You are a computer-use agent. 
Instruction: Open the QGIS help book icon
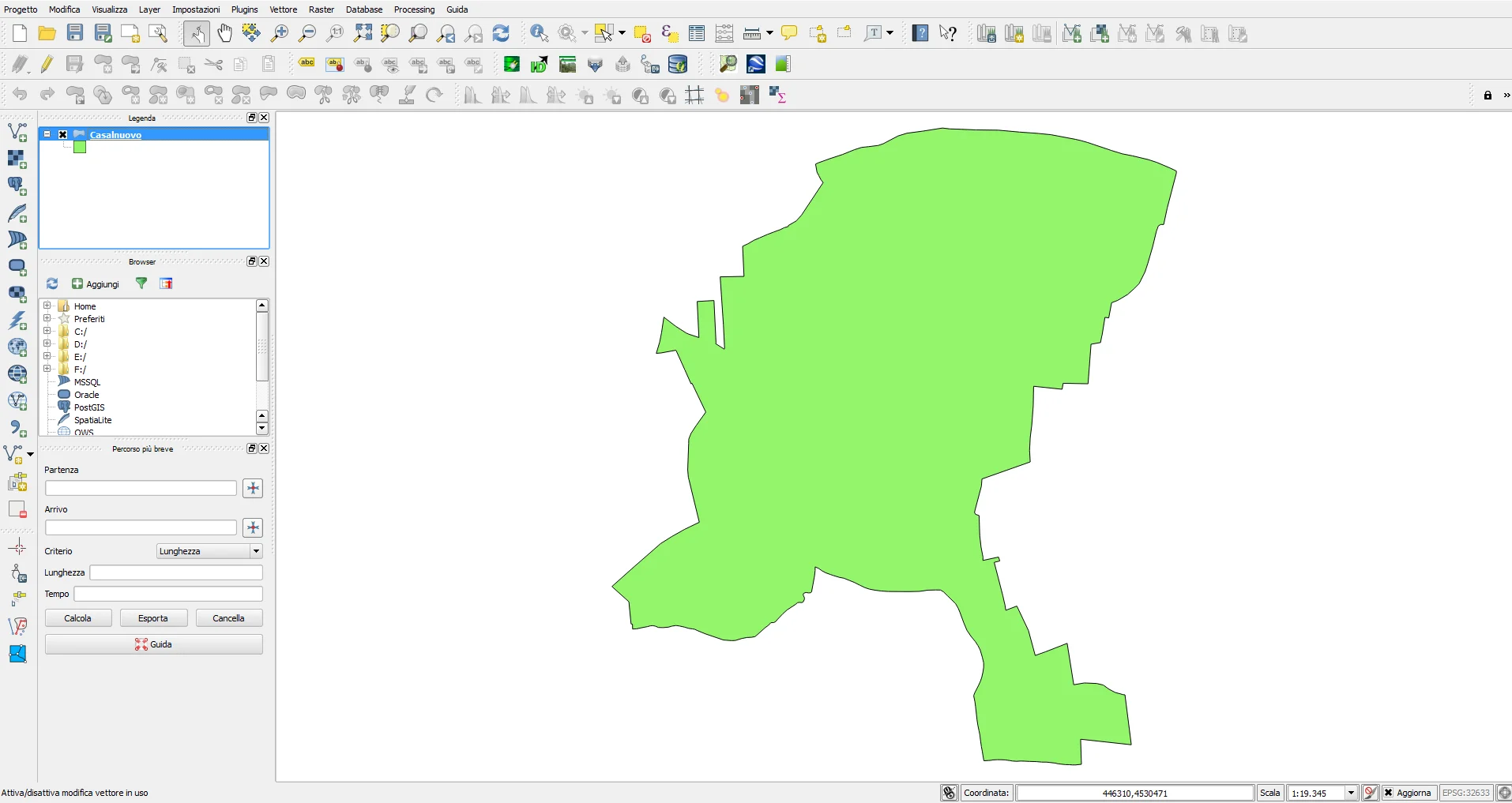click(920, 33)
